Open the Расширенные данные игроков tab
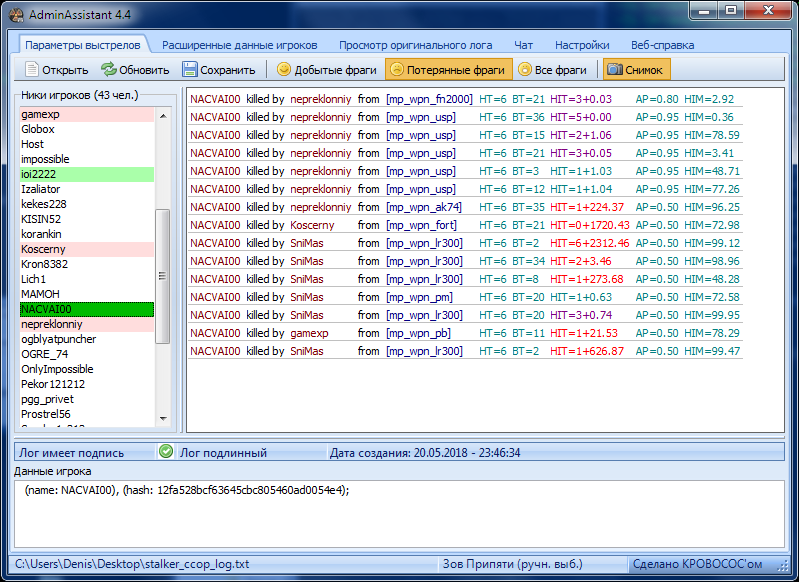Viewport: 799px width, 582px height. coord(239,45)
